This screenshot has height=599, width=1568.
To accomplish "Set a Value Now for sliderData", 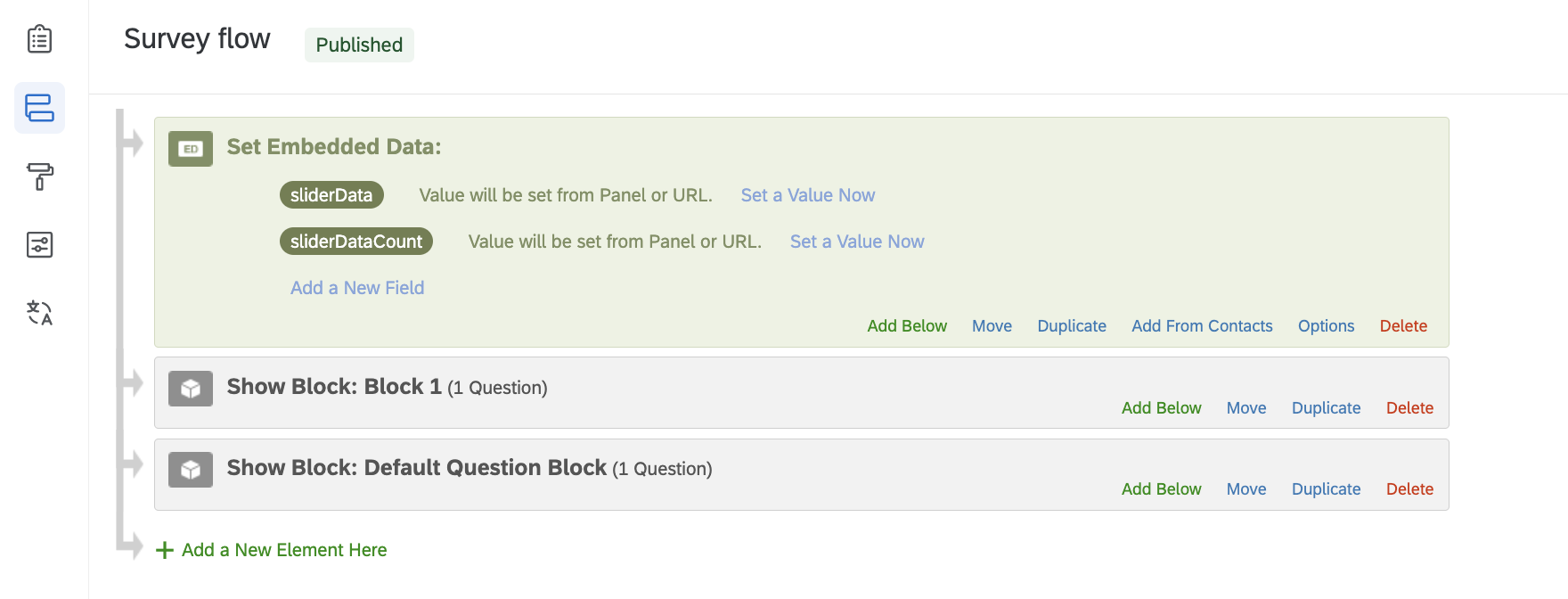I will pyautogui.click(x=807, y=194).
